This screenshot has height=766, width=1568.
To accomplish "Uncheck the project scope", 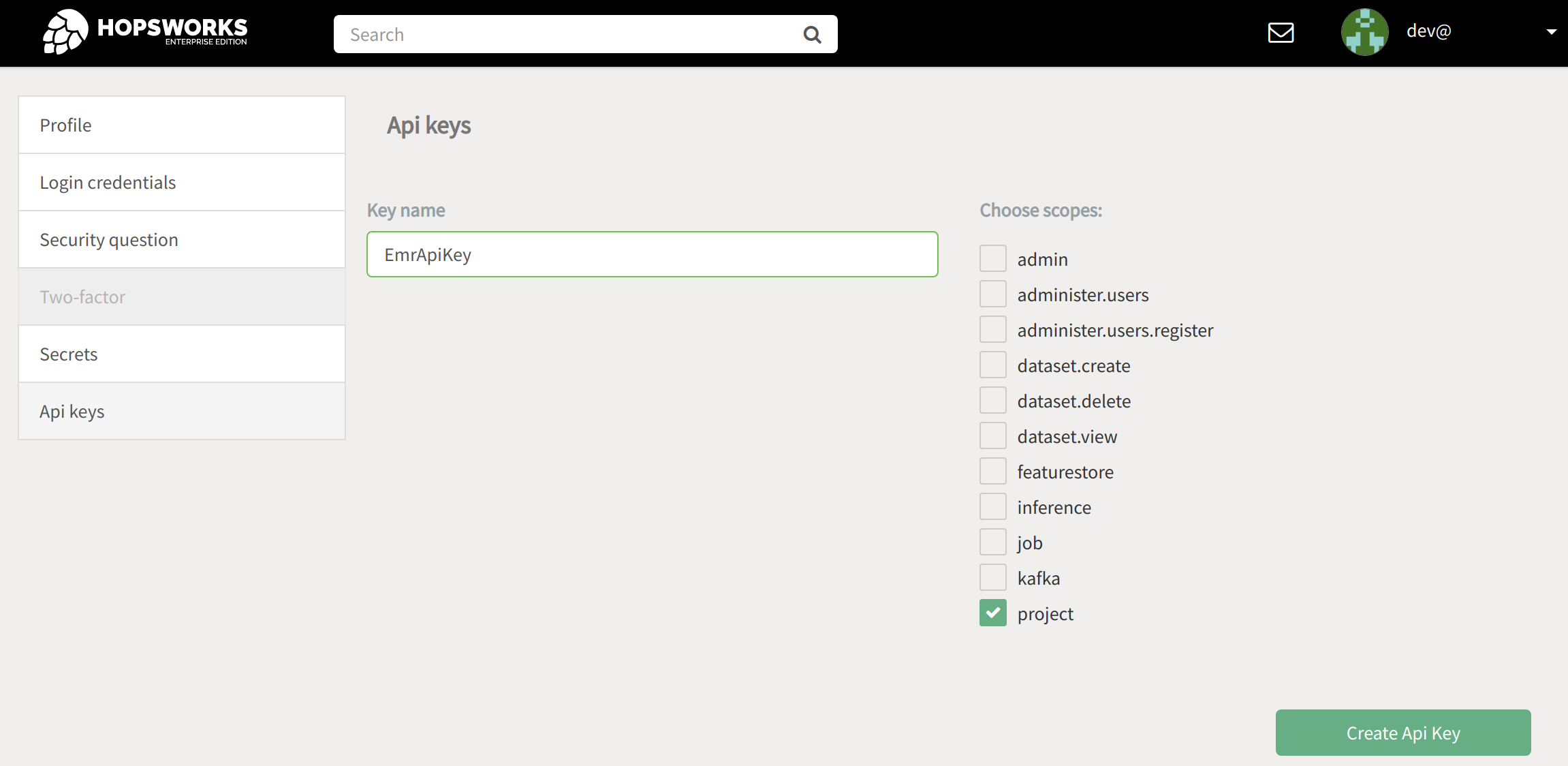I will pyautogui.click(x=992, y=612).
